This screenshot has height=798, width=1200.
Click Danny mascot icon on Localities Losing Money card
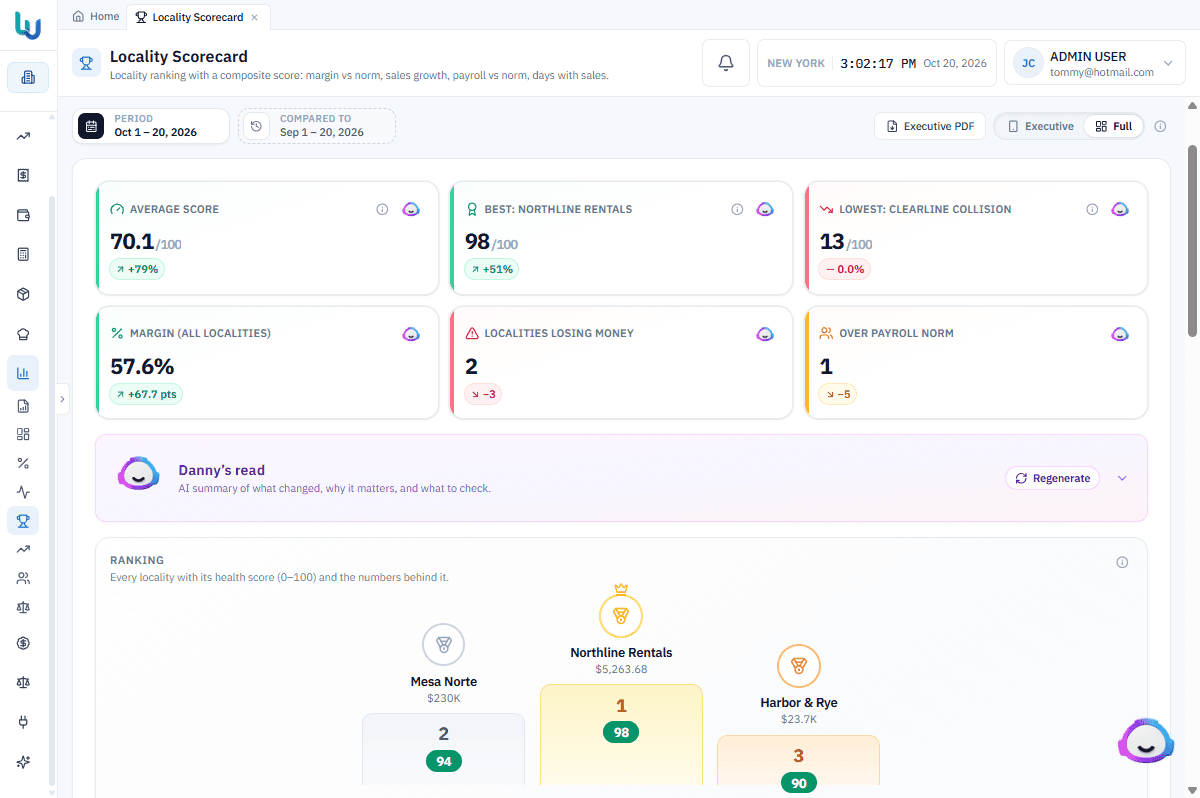tap(765, 333)
